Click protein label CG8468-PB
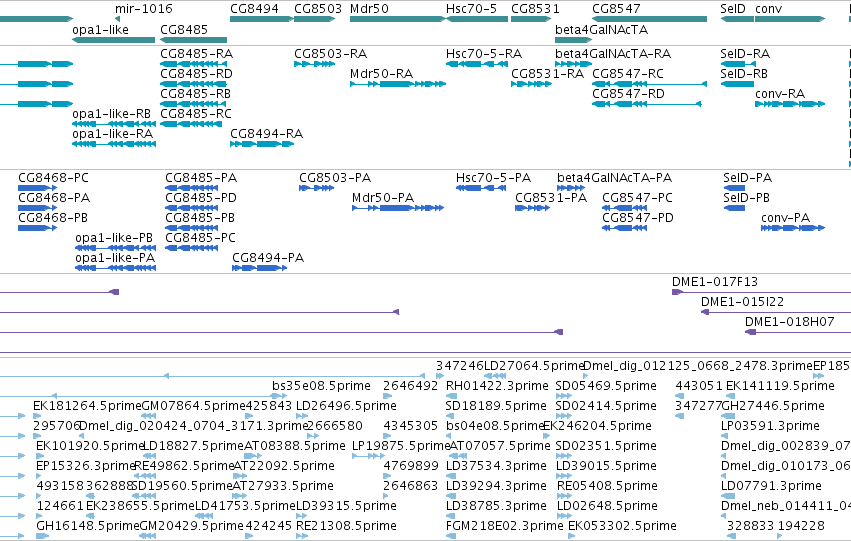 (x=53, y=218)
